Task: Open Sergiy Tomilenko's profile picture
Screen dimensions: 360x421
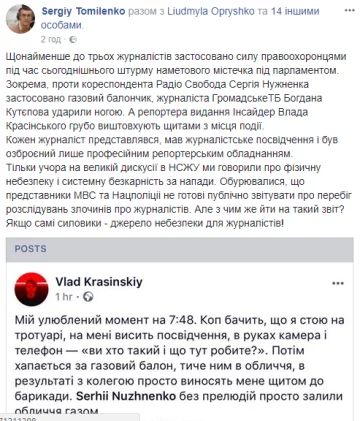Action: point(20,19)
